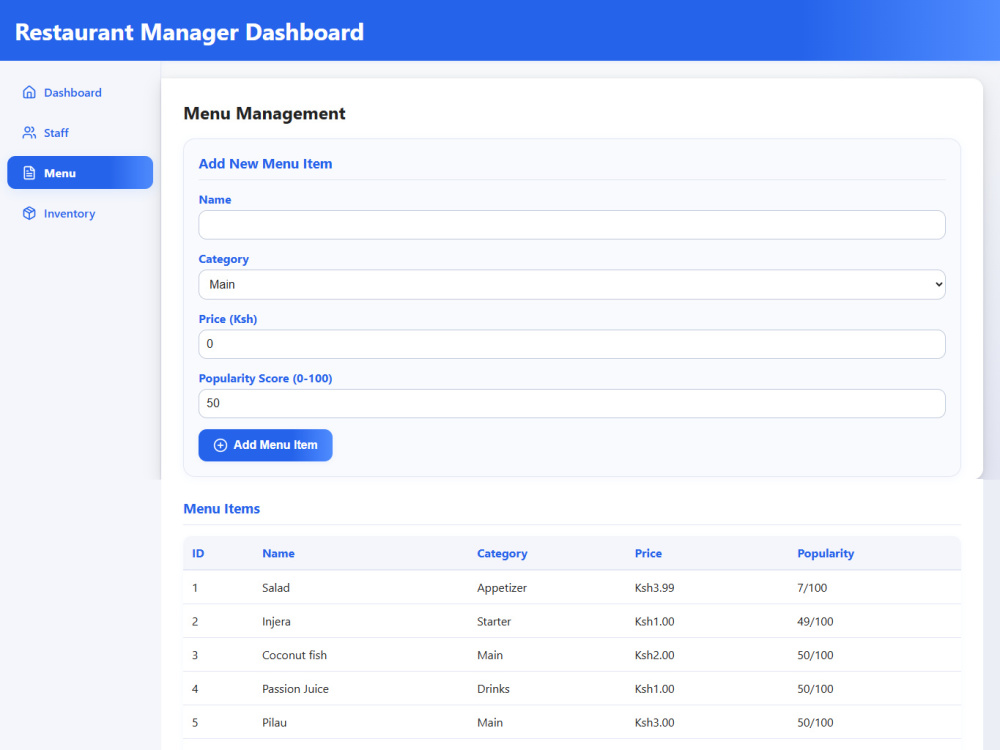1000x750 pixels.
Task: Click the Ksh1.00 price in Injera row
Action: 654,622
